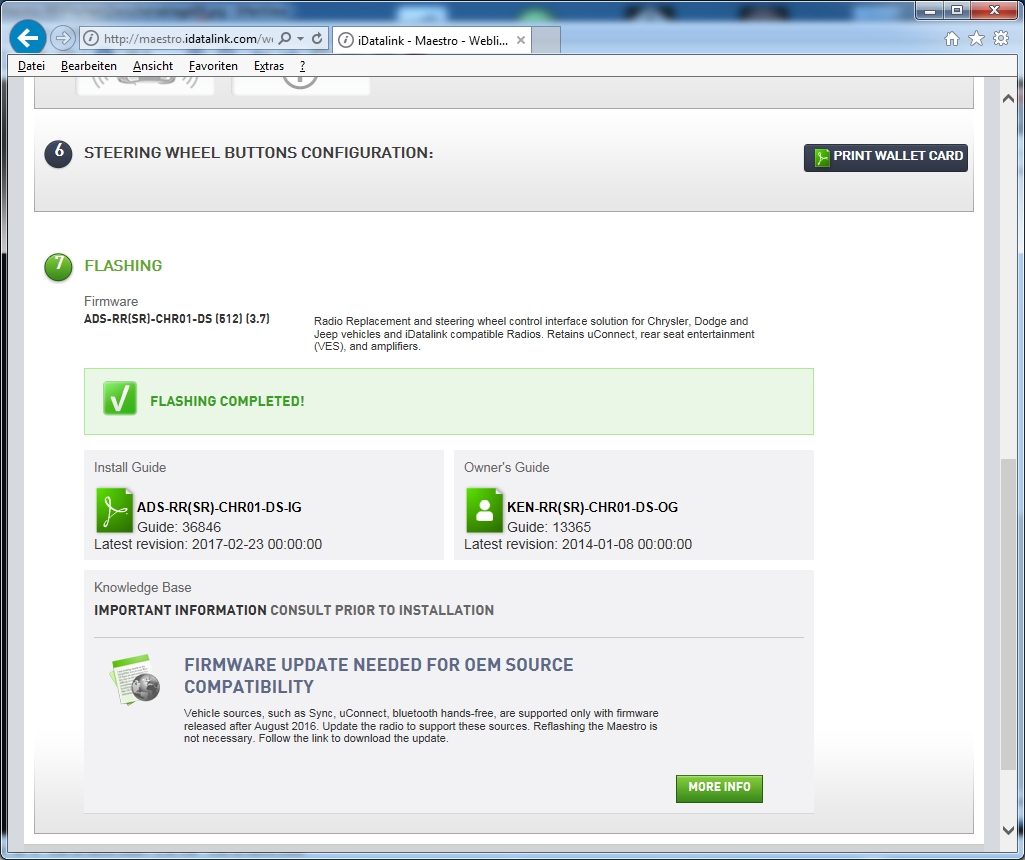Open the Datei menu
The image size is (1025, 860).
(x=31, y=66)
